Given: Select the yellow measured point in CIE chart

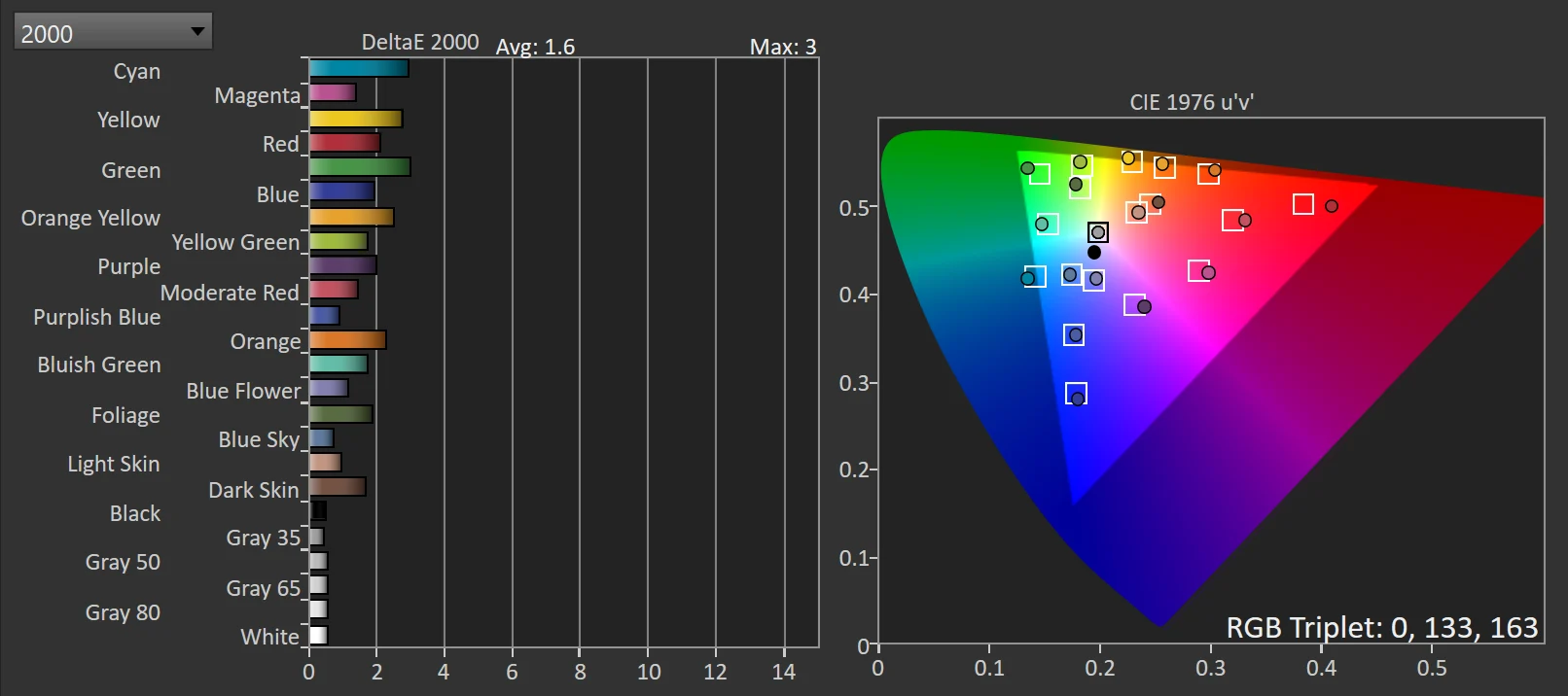Looking at the screenshot, I should coord(1128,157).
